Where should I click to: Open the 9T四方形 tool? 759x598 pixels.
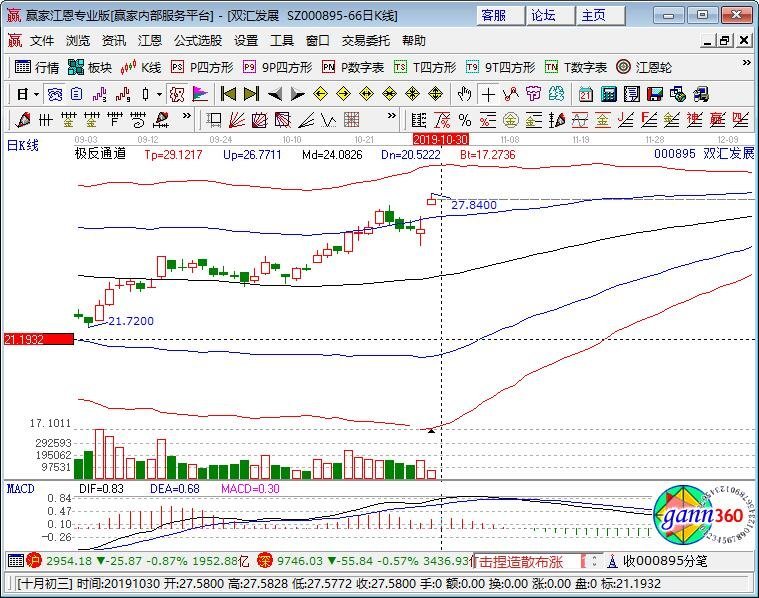pos(501,67)
